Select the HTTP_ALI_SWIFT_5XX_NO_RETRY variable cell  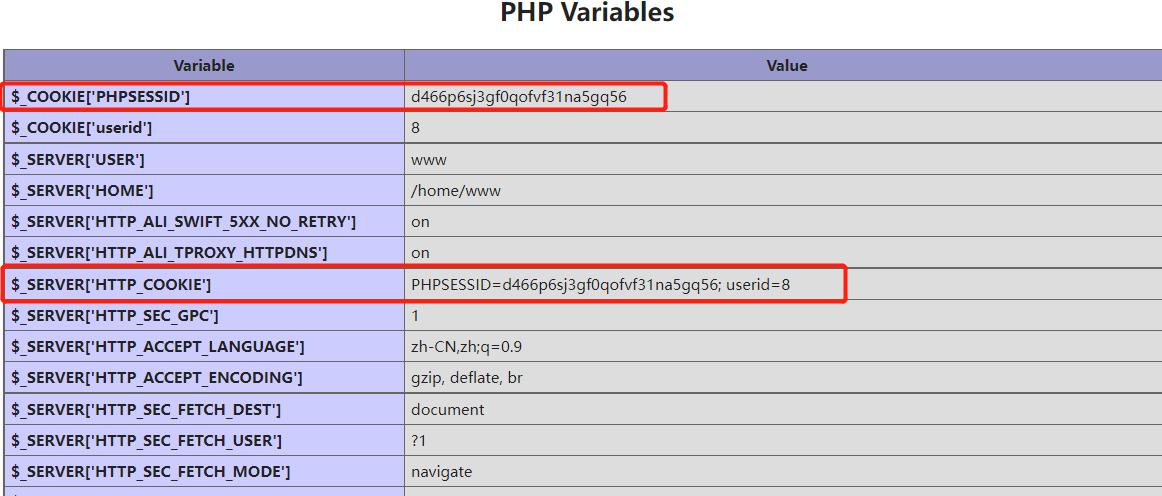(x=204, y=222)
